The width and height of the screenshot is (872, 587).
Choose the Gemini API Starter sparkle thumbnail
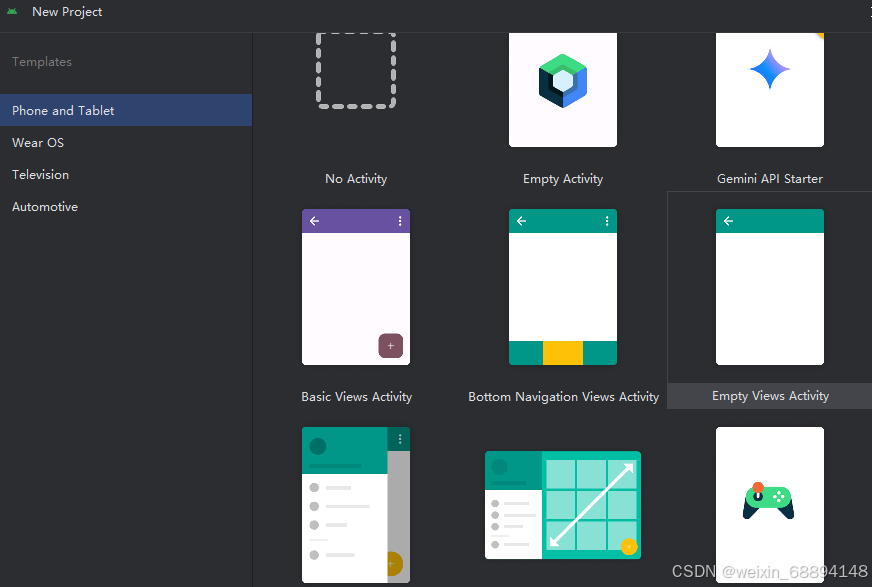click(770, 90)
